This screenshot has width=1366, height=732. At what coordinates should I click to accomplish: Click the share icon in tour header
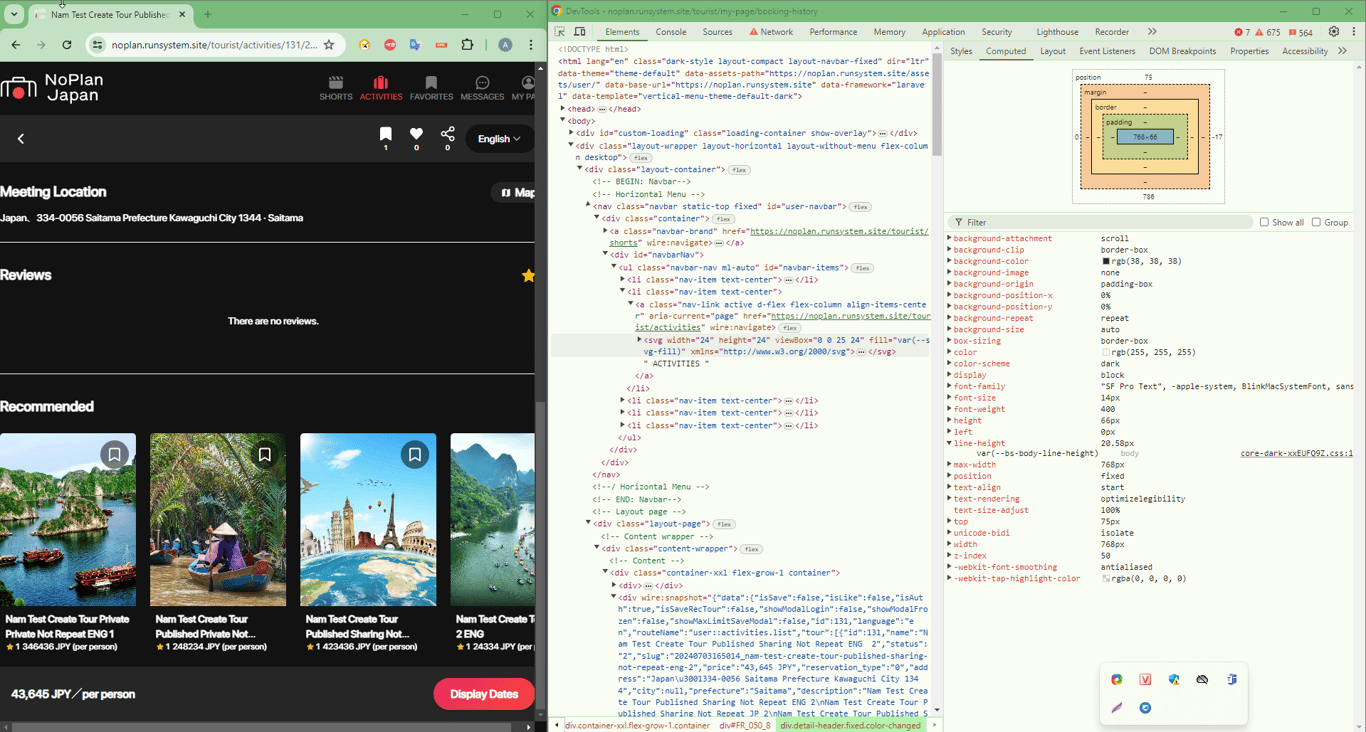point(447,134)
